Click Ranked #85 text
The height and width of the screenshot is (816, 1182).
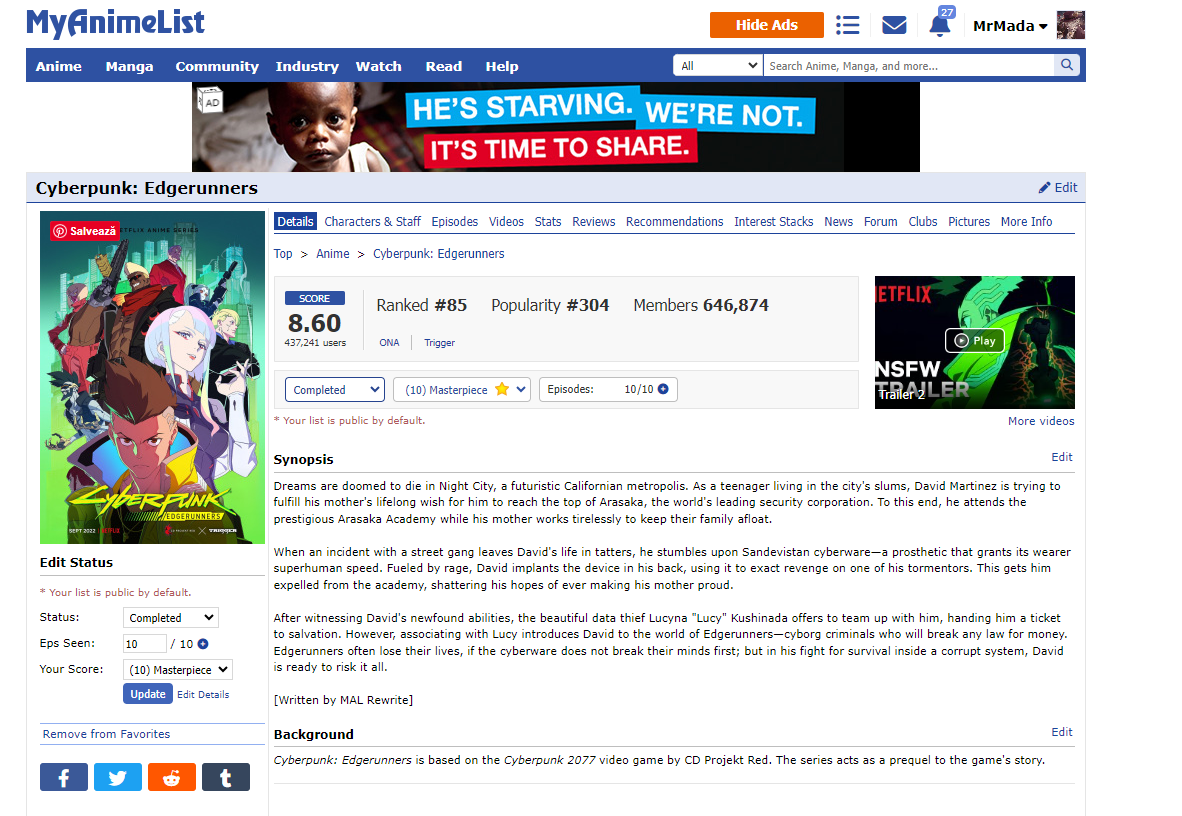[421, 305]
